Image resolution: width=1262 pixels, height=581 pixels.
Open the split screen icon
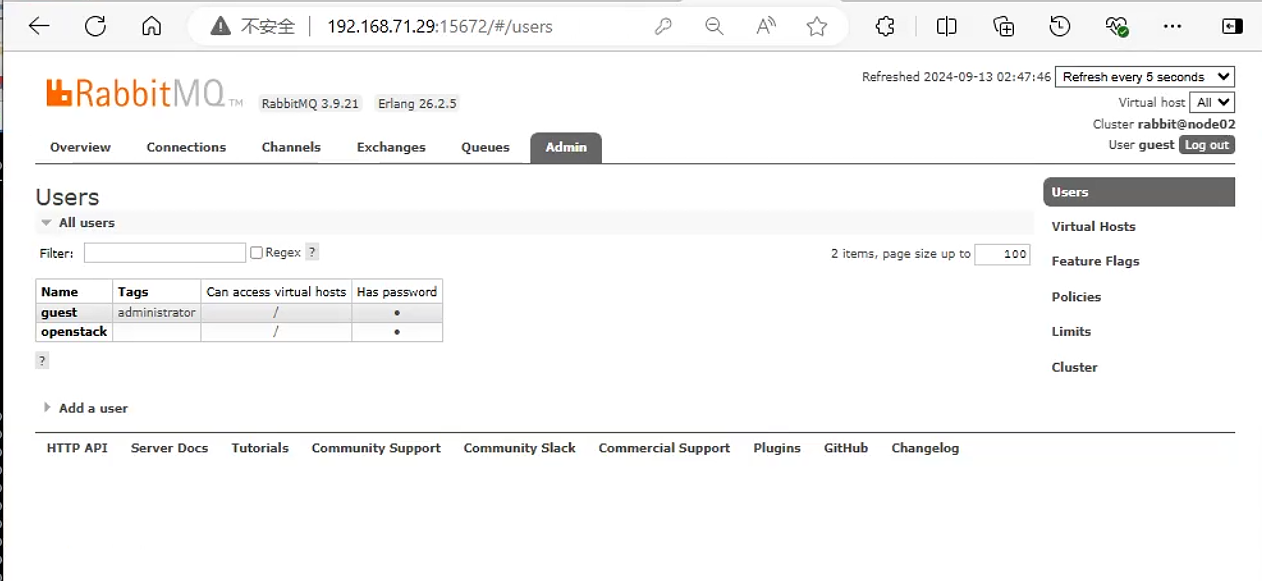coord(946,27)
